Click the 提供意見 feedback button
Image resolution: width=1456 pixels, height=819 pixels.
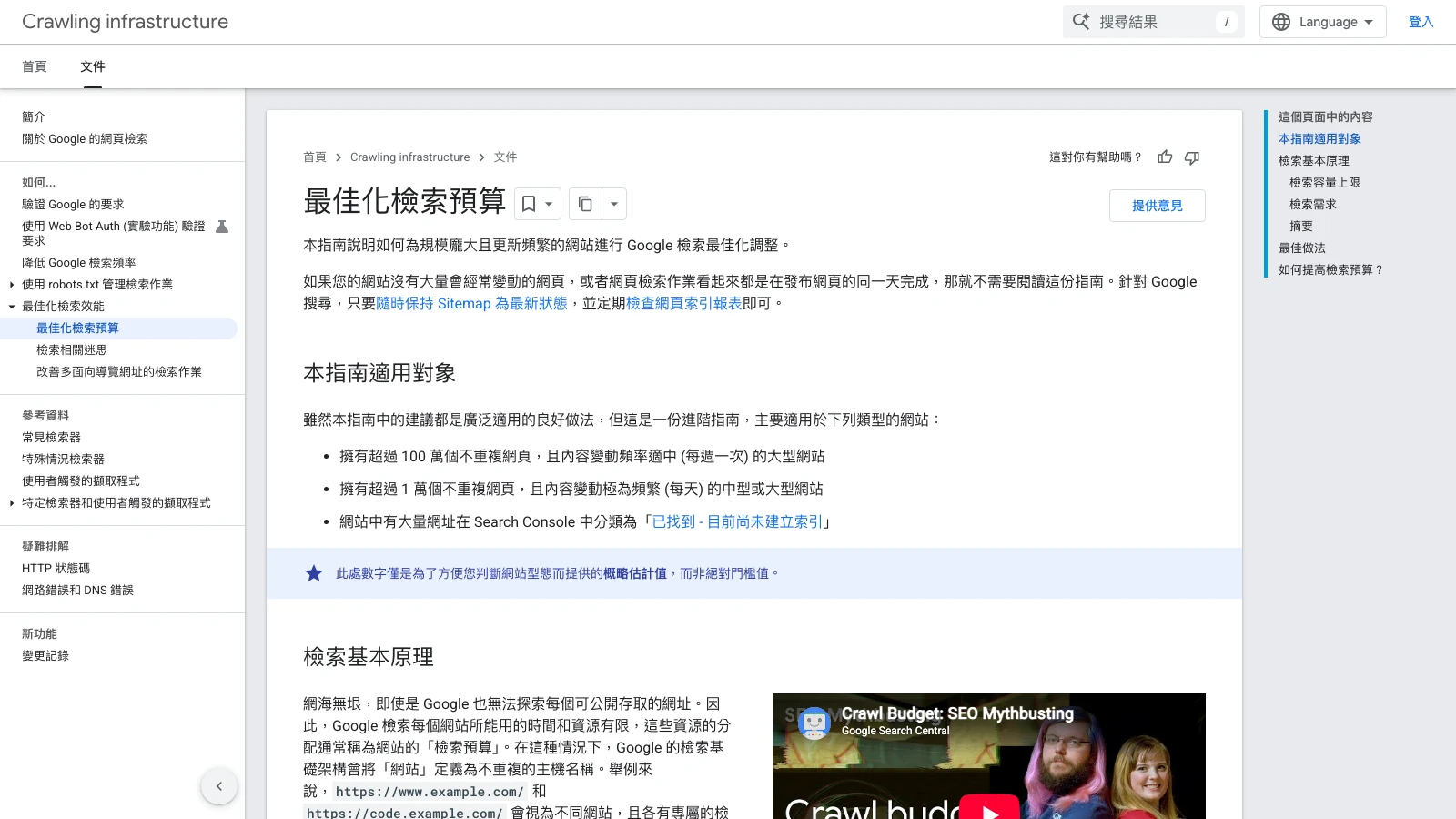click(x=1158, y=206)
